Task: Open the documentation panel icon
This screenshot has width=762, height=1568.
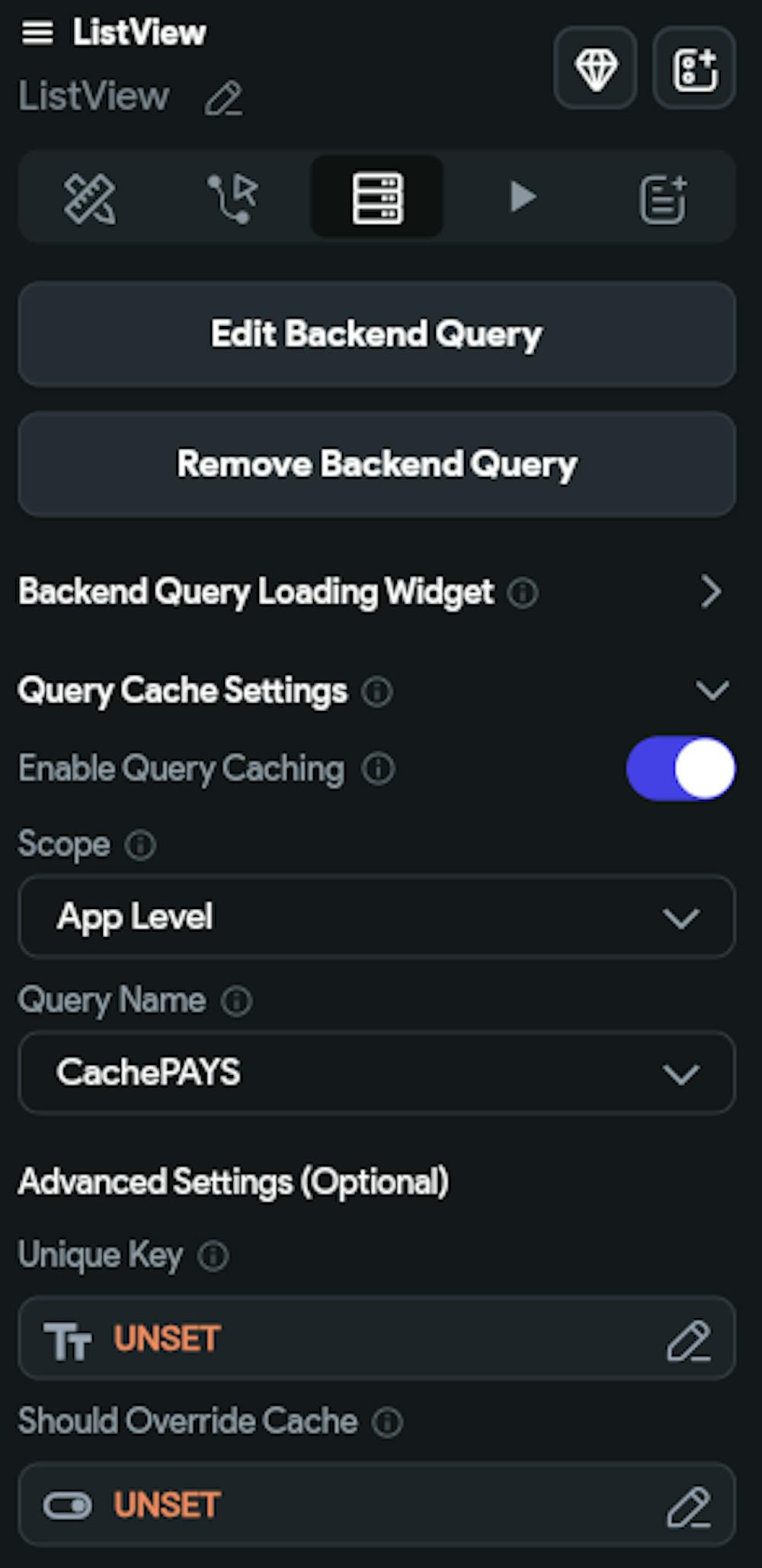Action: [x=662, y=197]
